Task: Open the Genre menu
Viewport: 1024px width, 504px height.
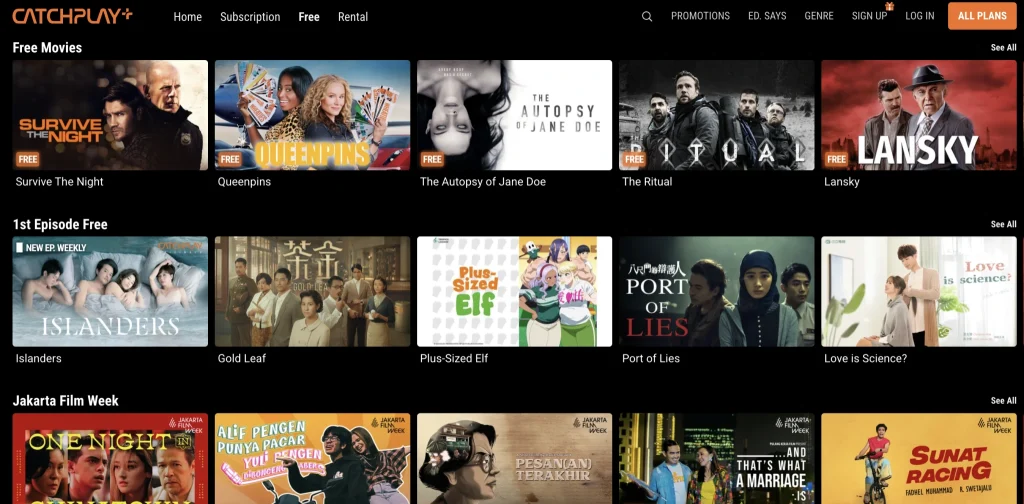Action: pyautogui.click(x=819, y=16)
